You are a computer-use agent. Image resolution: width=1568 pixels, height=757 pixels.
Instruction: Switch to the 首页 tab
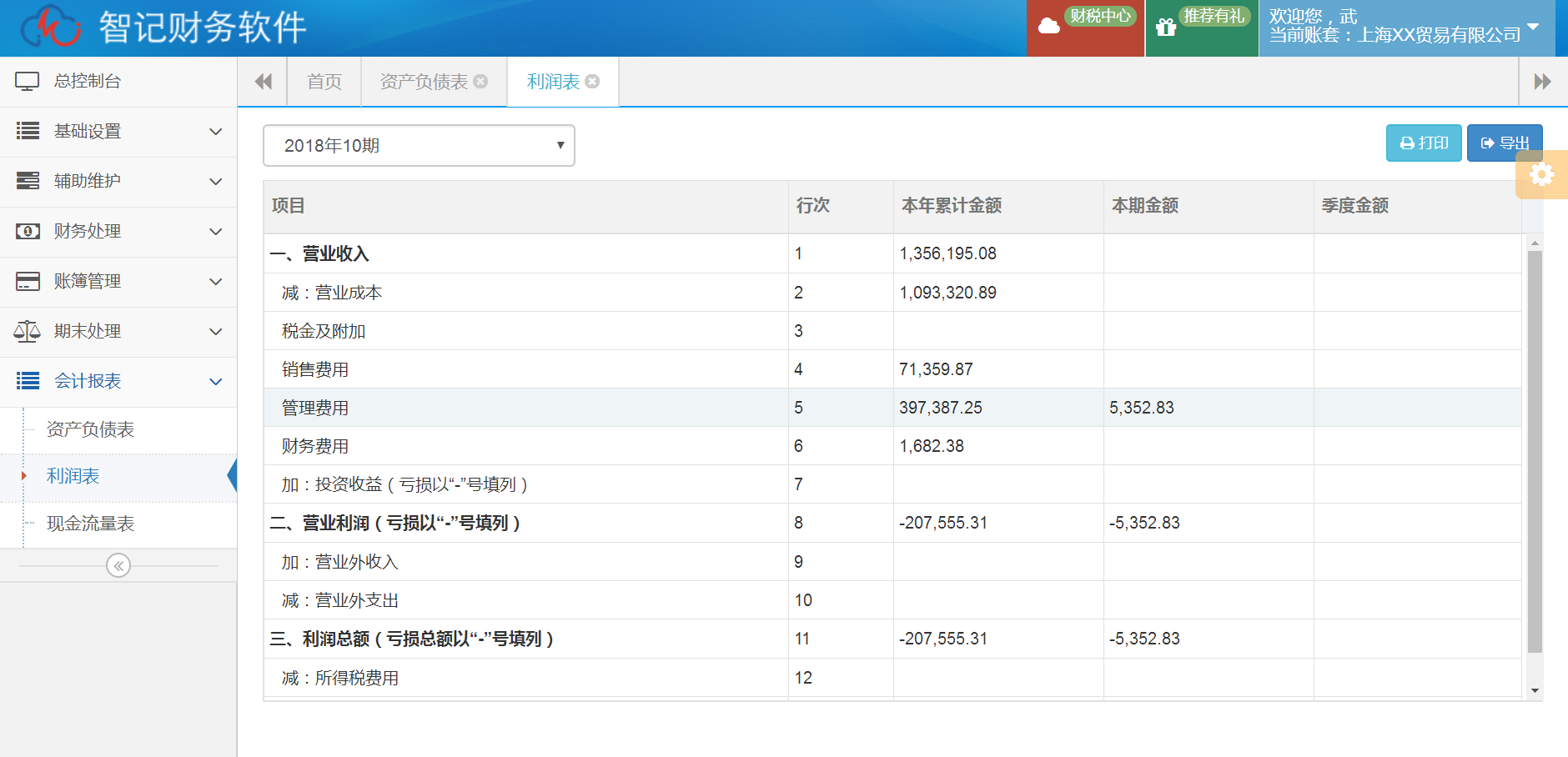point(324,82)
